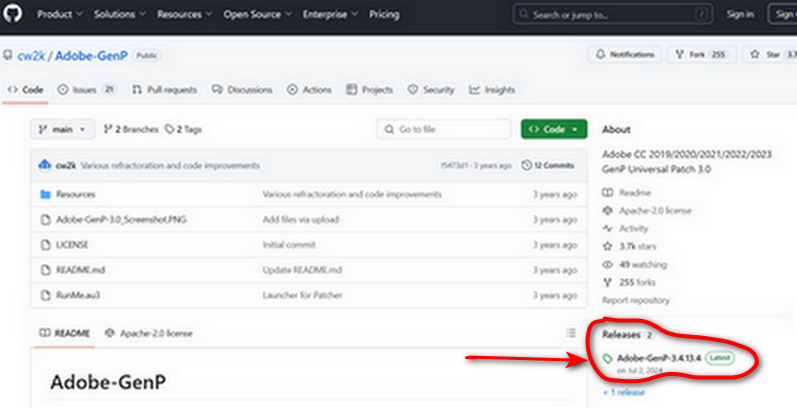Click the Report repository link

tap(635, 300)
